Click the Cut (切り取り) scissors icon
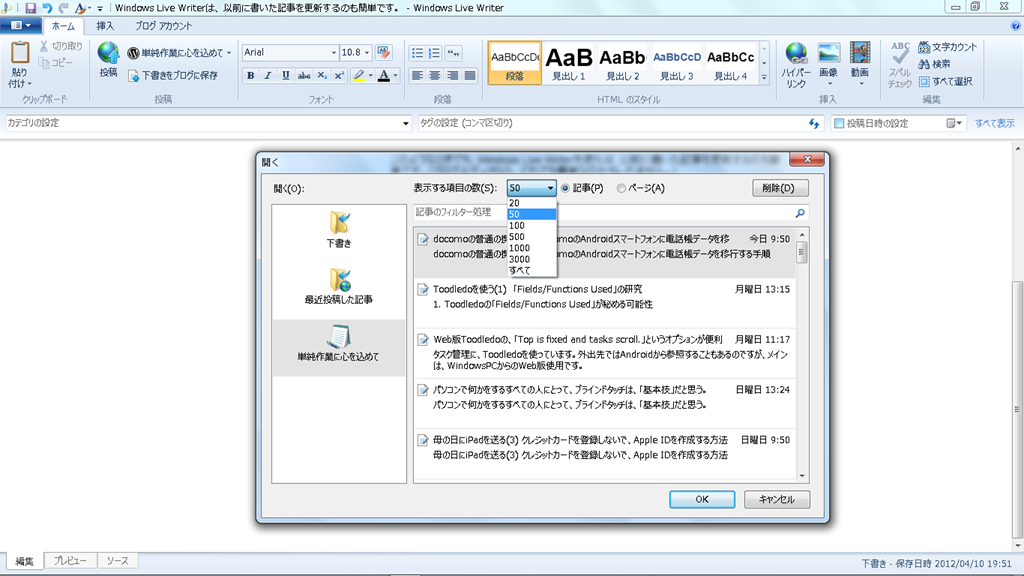The height and width of the screenshot is (576, 1024). (44, 46)
